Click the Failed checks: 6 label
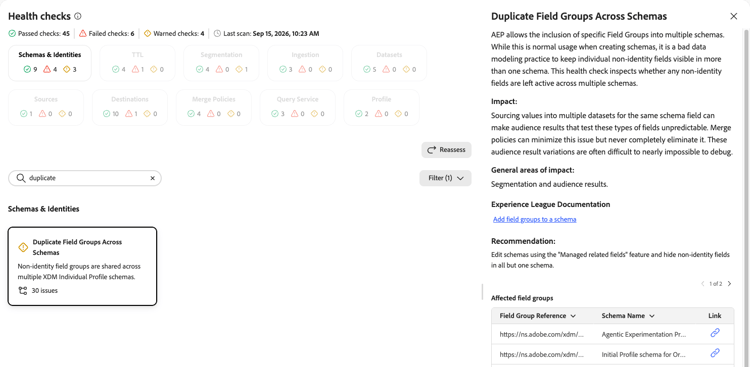This screenshot has width=750, height=367. click(x=111, y=33)
